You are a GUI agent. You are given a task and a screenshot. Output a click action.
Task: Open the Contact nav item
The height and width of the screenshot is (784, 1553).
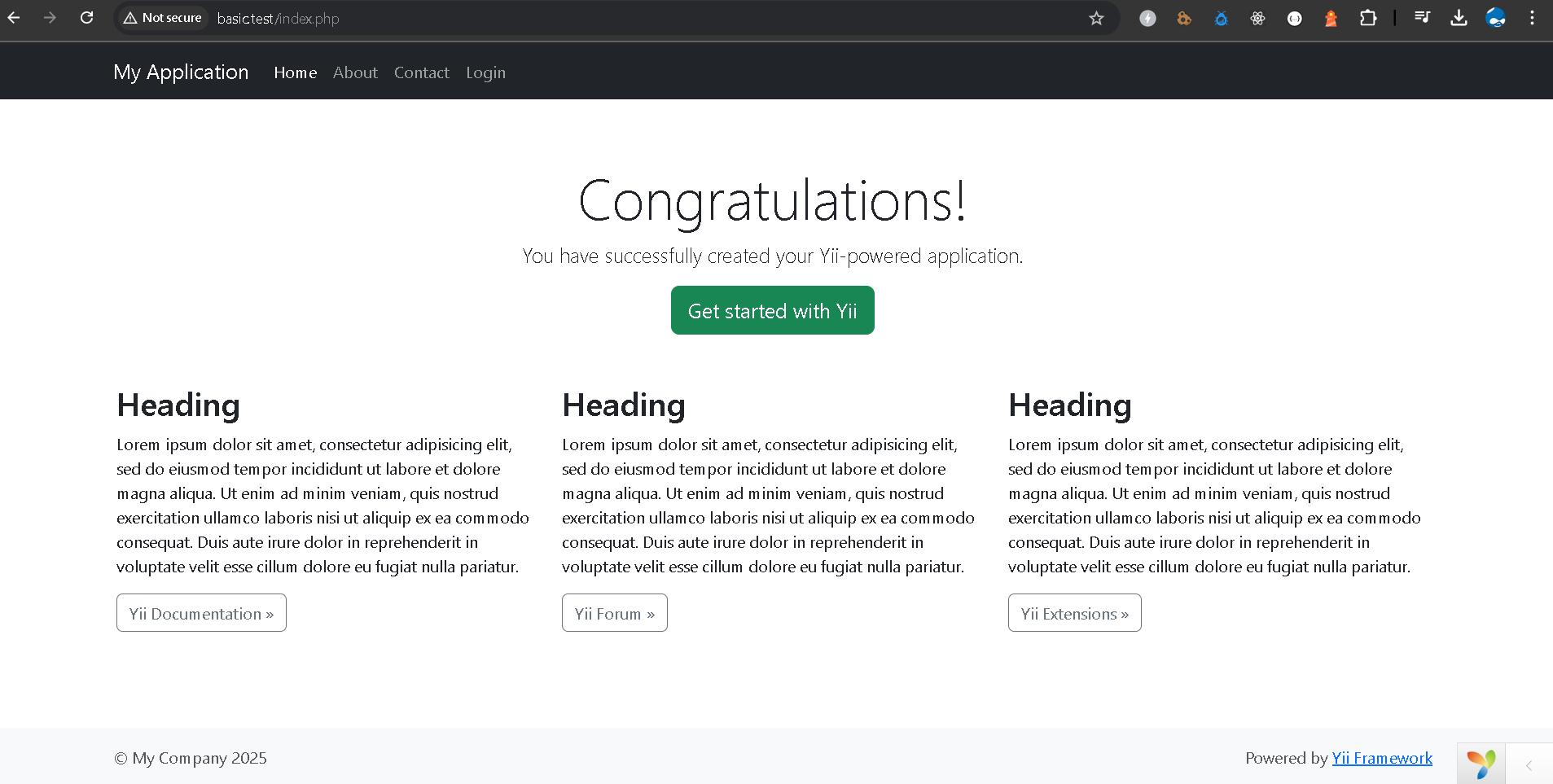[x=421, y=72]
